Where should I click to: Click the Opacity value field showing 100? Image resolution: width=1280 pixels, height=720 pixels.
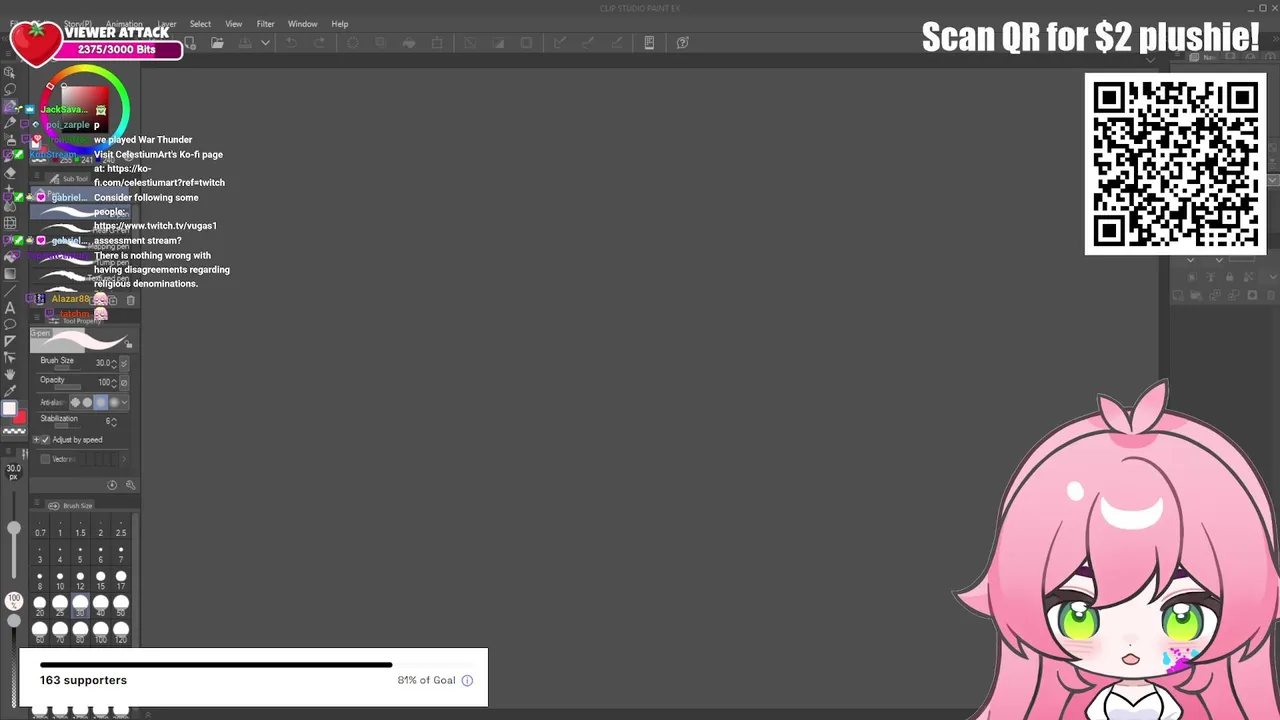coord(103,383)
